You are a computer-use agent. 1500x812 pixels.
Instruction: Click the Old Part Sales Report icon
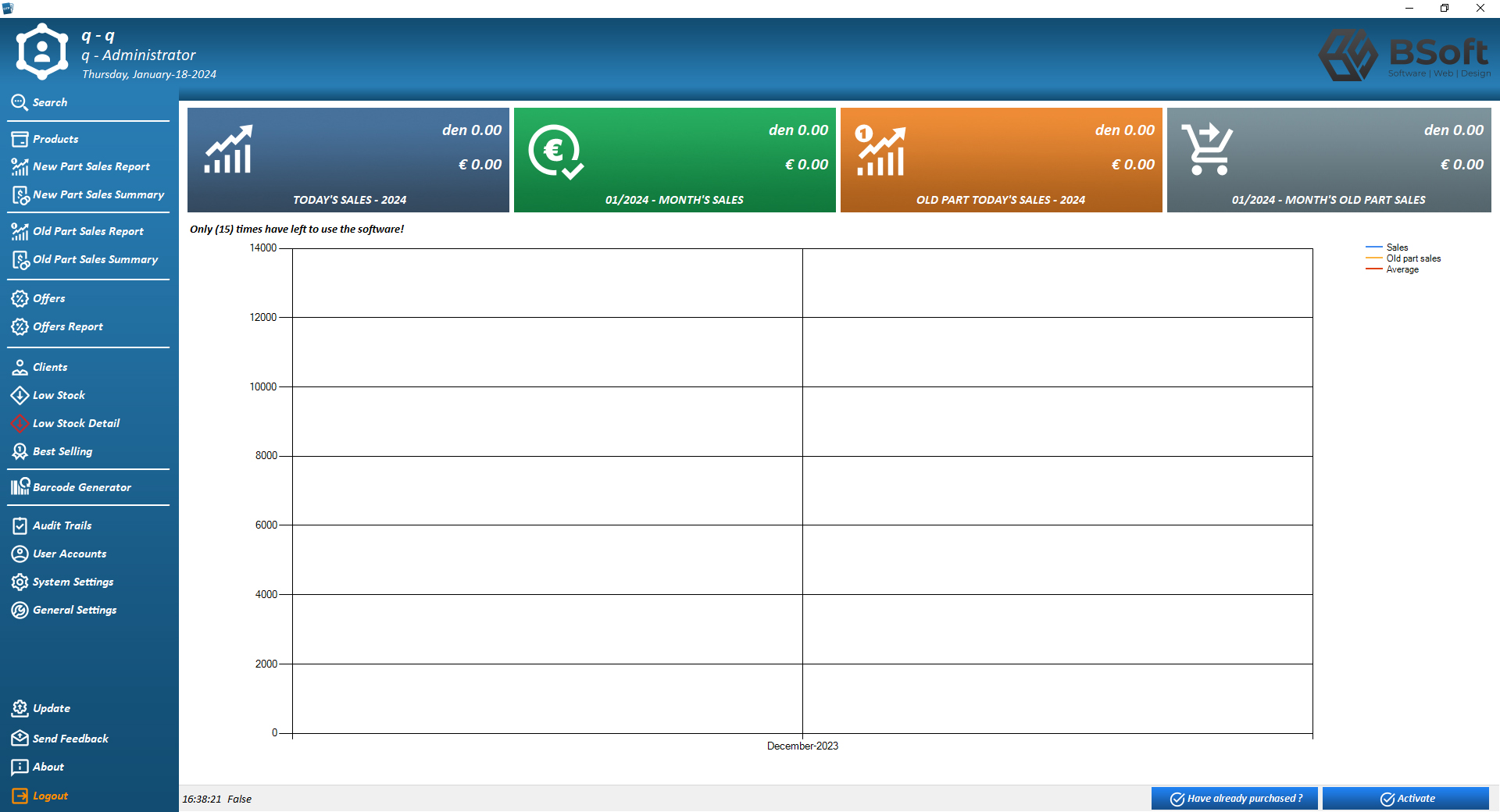[20, 231]
